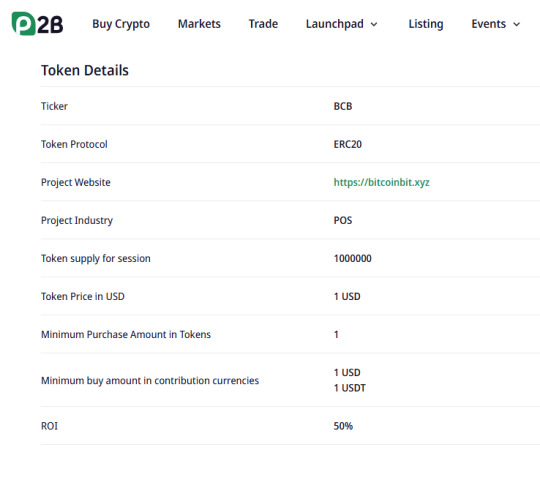
Task: Expand the Launchpad dropdown chevron
Action: pyautogui.click(x=374, y=24)
